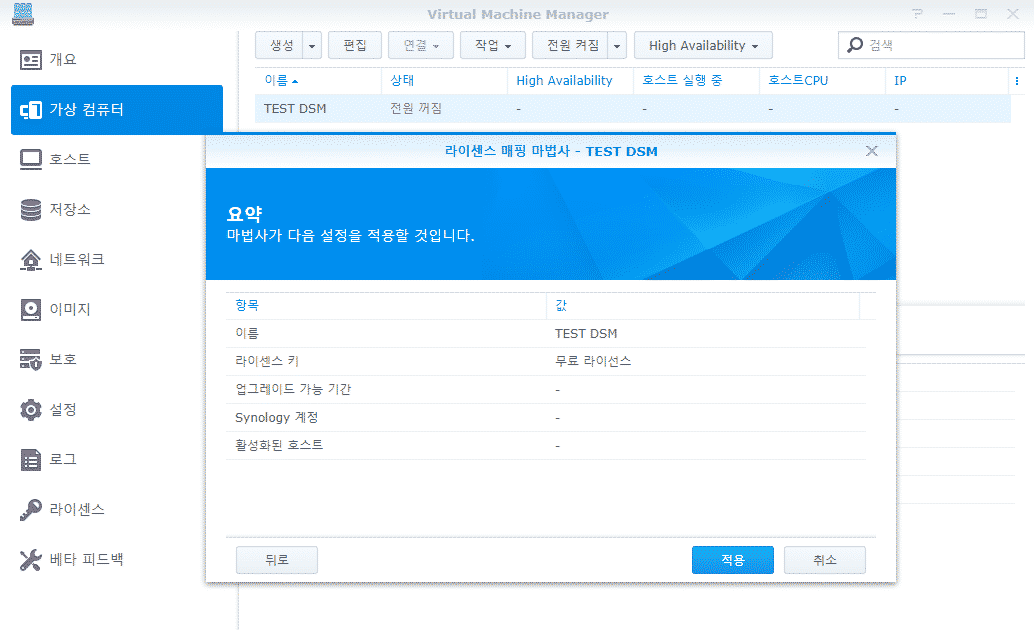Click the 활성화된 호스트 row
The height and width of the screenshot is (630, 1034).
(546, 445)
